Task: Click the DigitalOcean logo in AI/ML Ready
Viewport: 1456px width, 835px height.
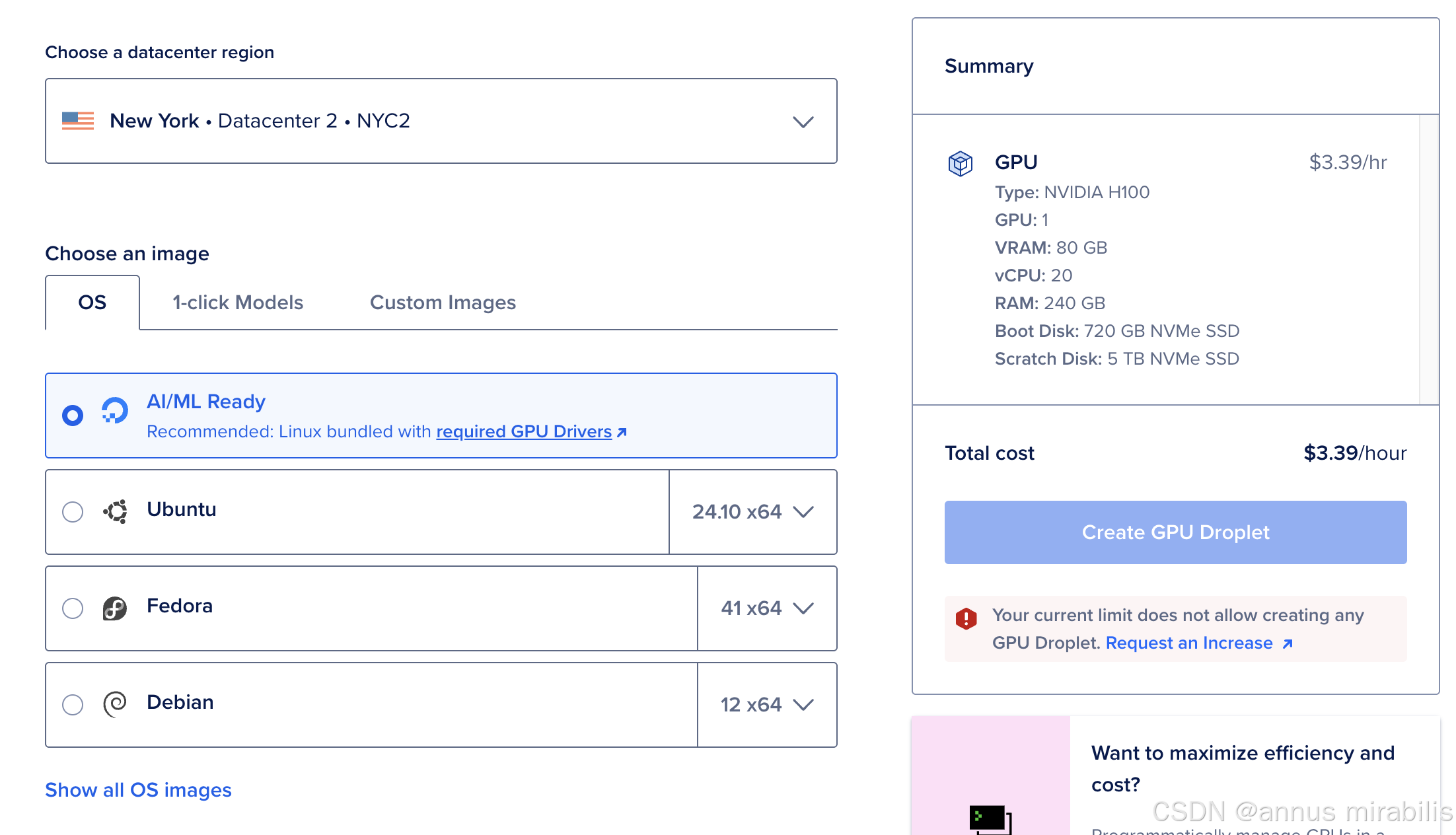Action: click(x=114, y=410)
